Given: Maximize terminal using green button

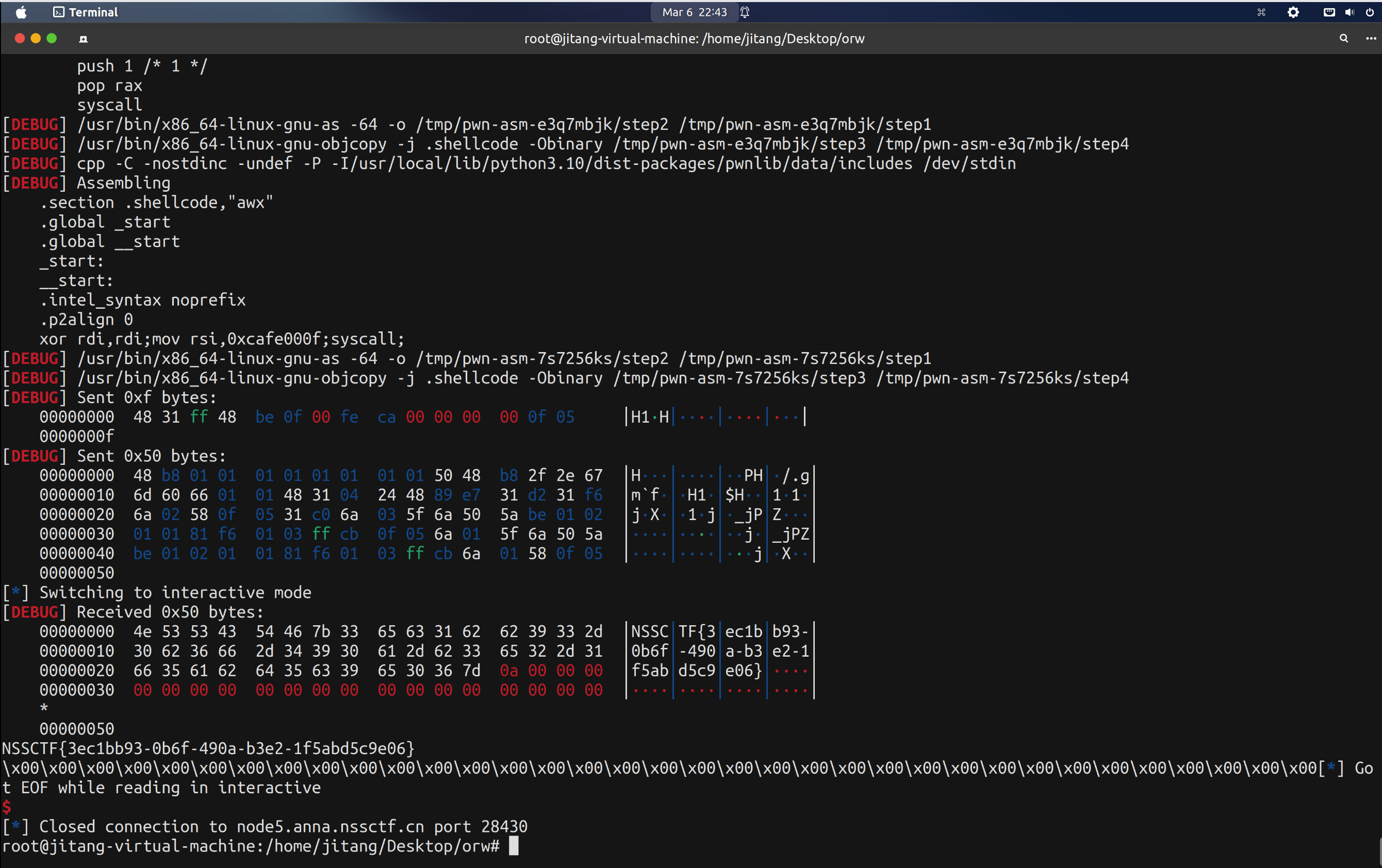Looking at the screenshot, I should (x=52, y=39).
